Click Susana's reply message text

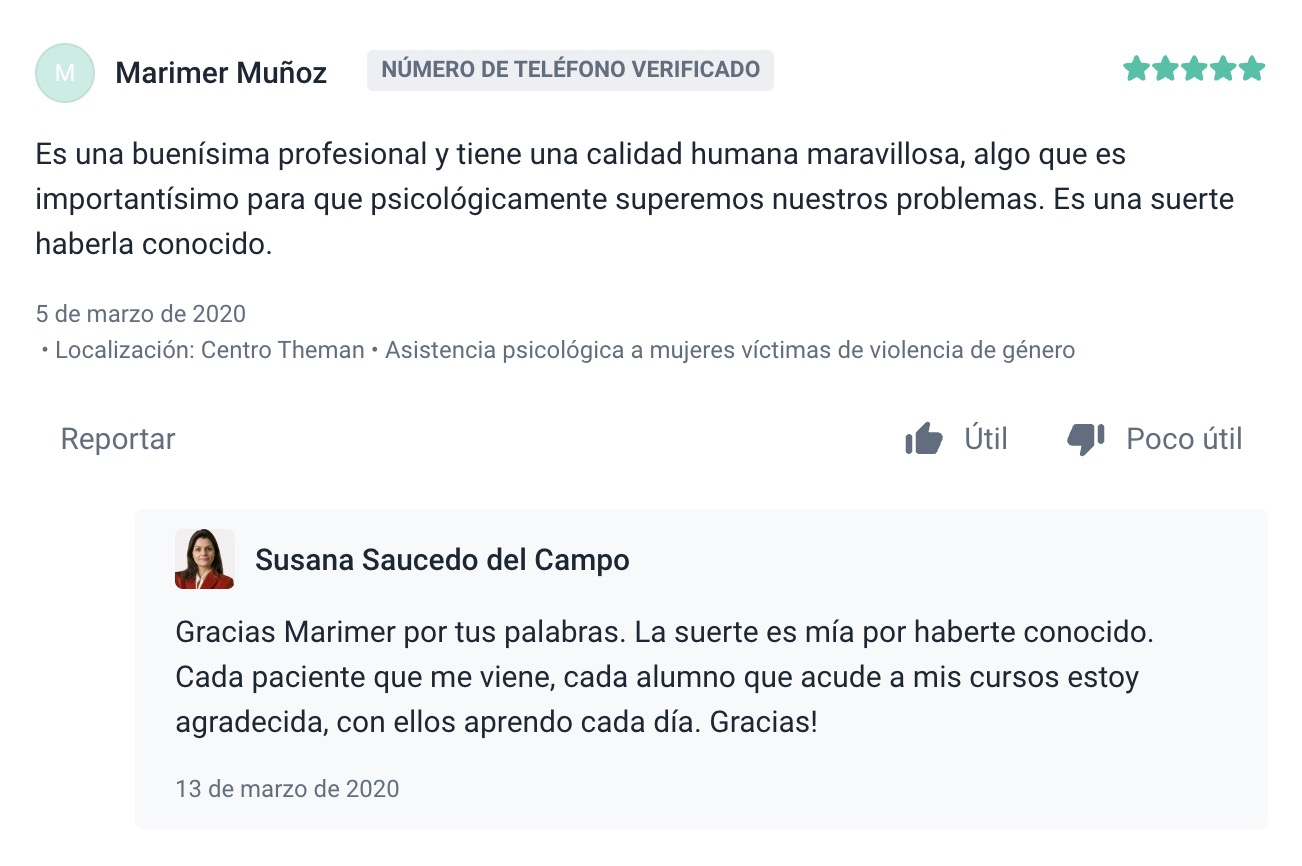coord(660,677)
